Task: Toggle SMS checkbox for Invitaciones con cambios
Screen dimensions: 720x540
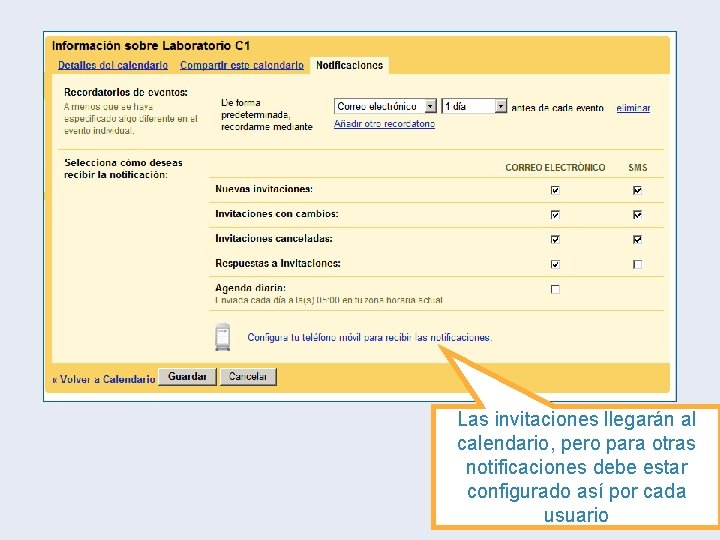Action: pyautogui.click(x=637, y=215)
